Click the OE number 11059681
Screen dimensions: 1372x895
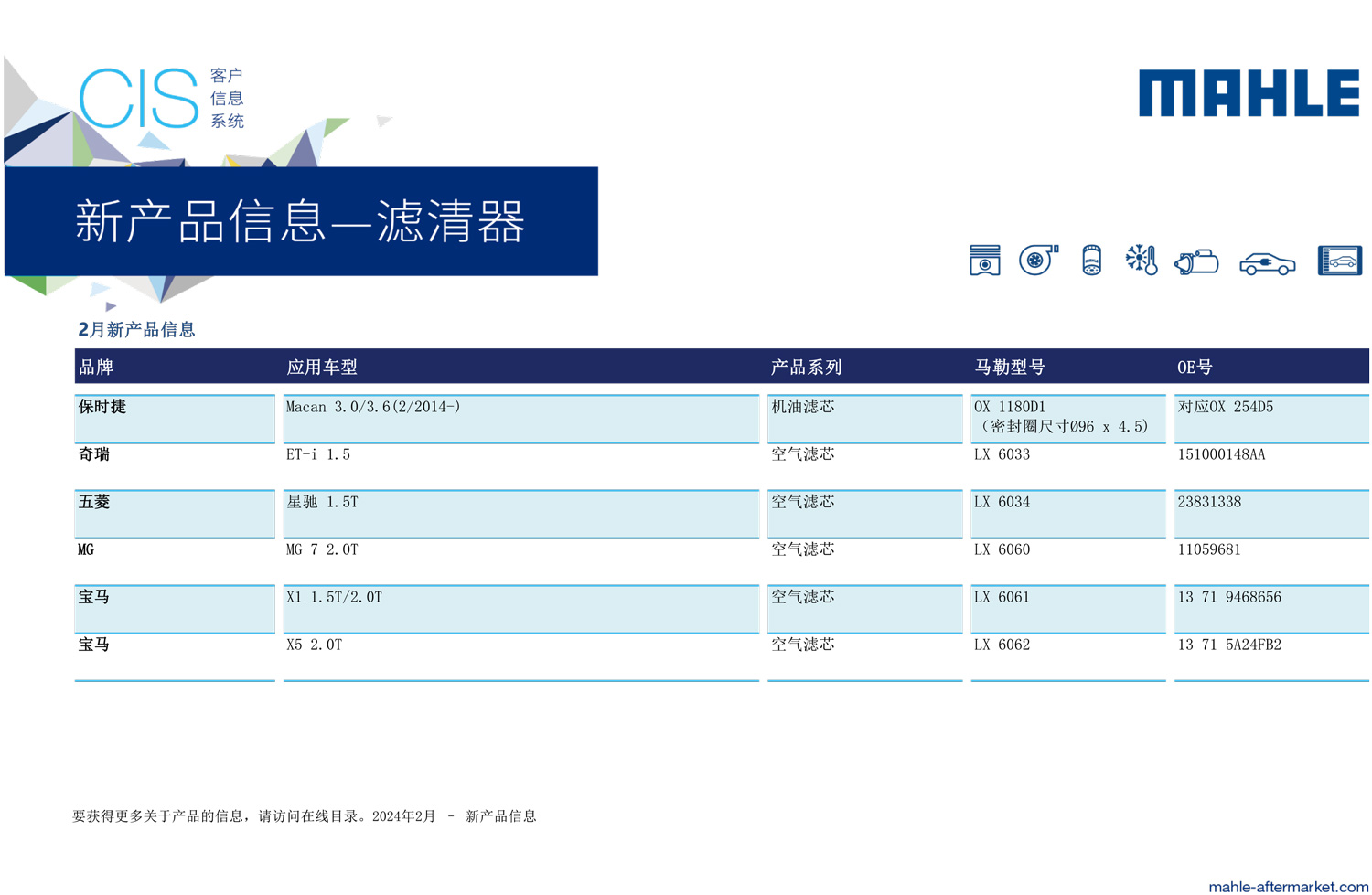click(1209, 549)
